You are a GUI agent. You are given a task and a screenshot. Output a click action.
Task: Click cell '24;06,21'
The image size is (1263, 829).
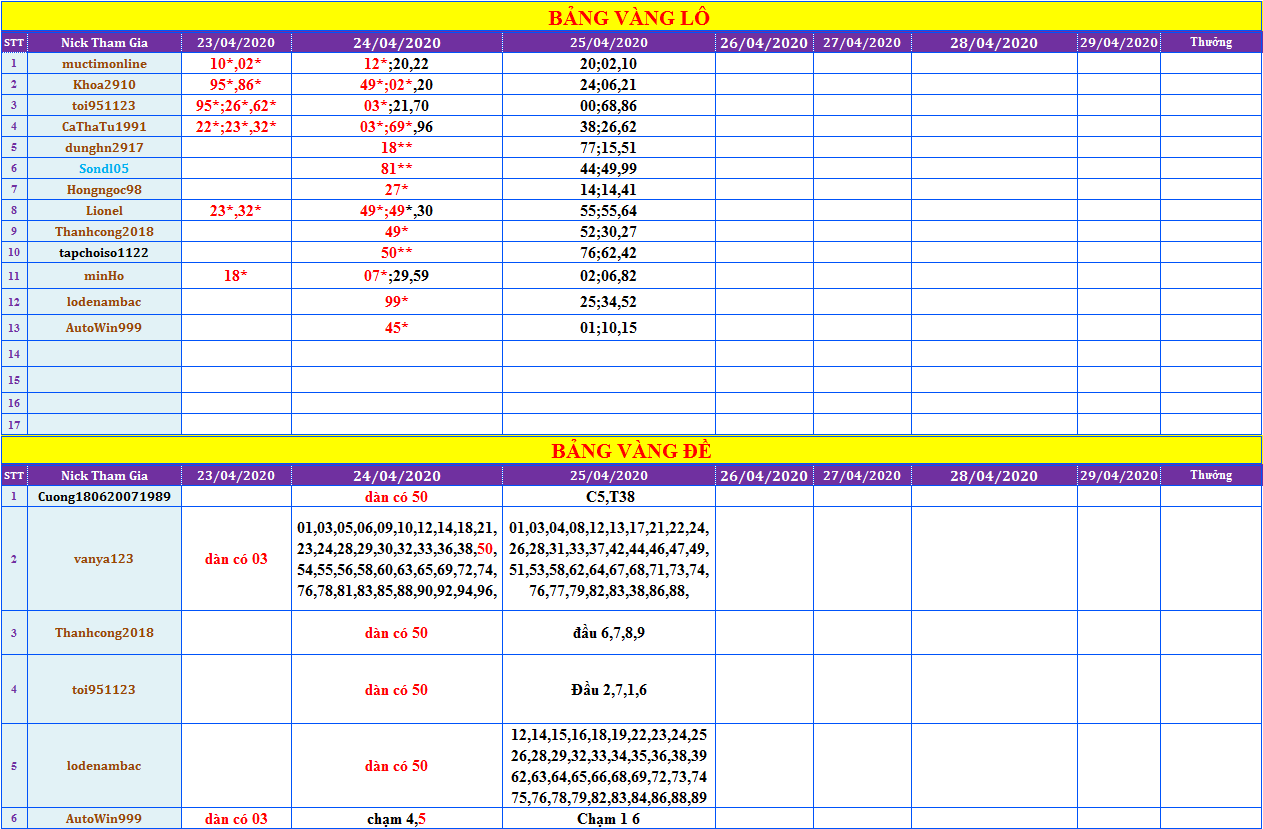tap(609, 84)
